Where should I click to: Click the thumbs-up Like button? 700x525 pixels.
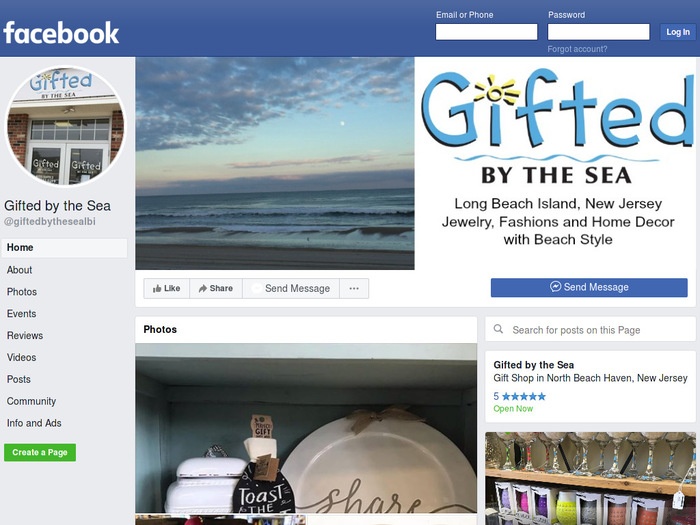(x=167, y=288)
